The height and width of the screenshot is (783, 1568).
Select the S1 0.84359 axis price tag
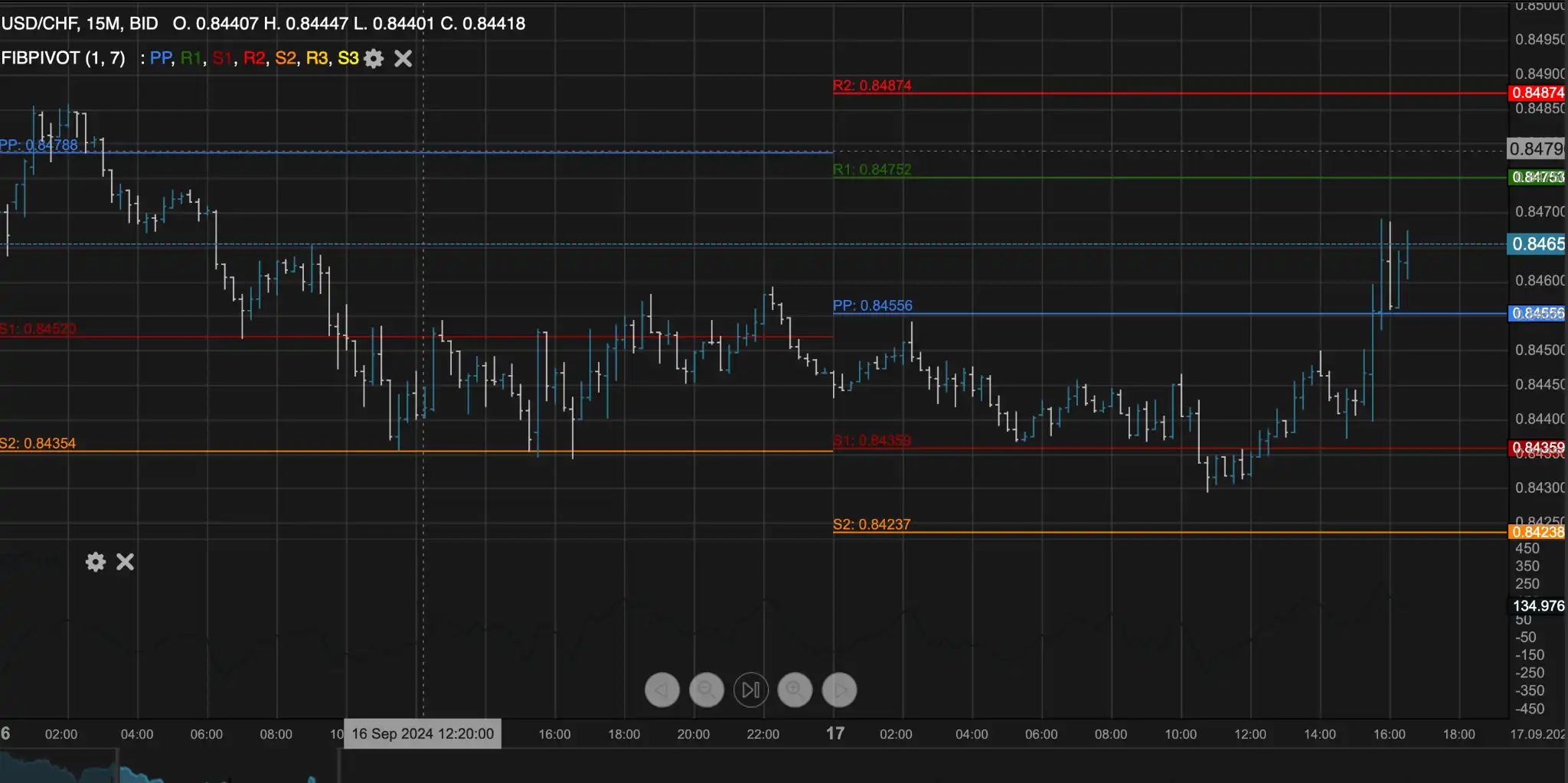point(1537,448)
